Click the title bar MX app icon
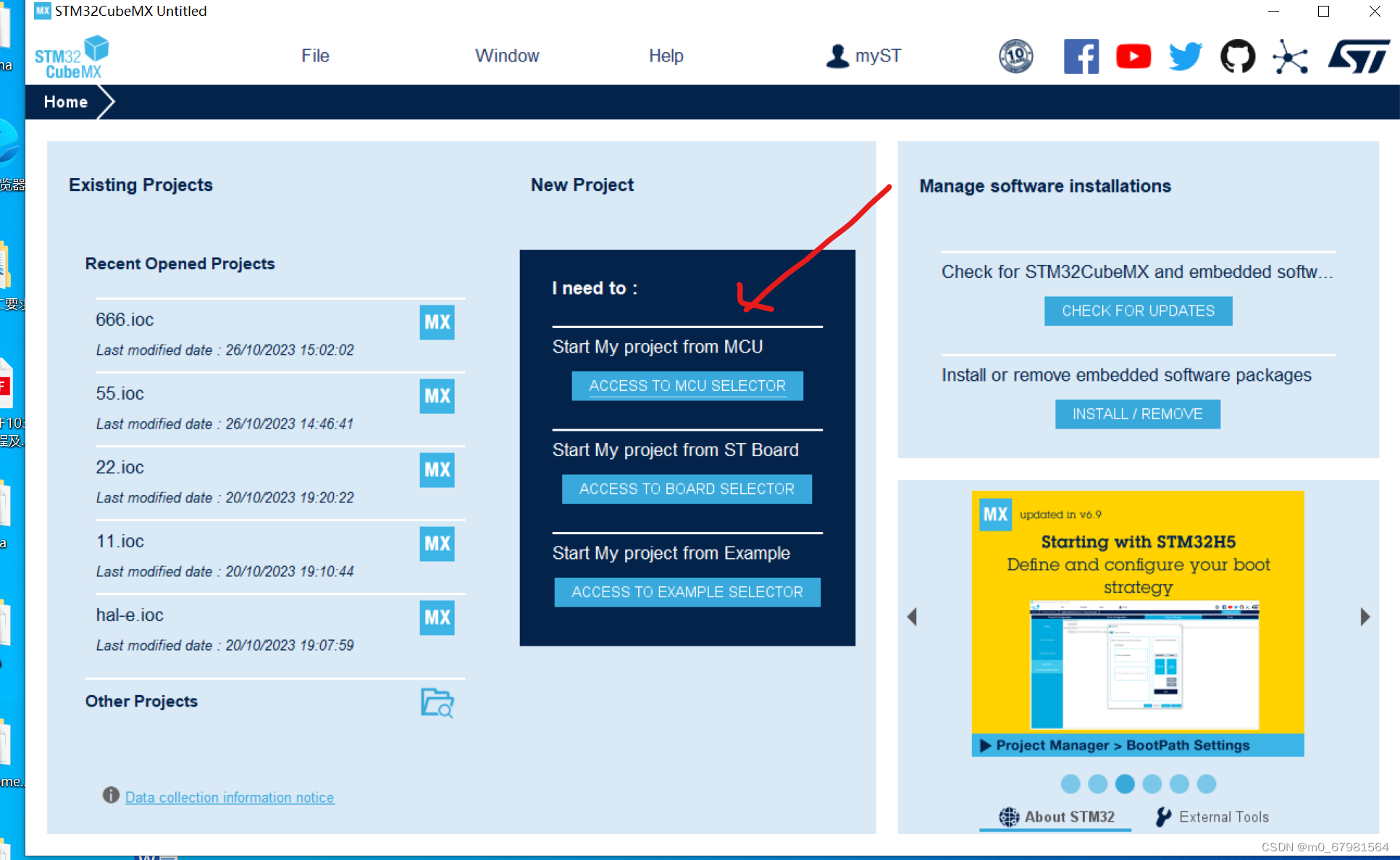The width and height of the screenshot is (1400, 860). [43, 10]
